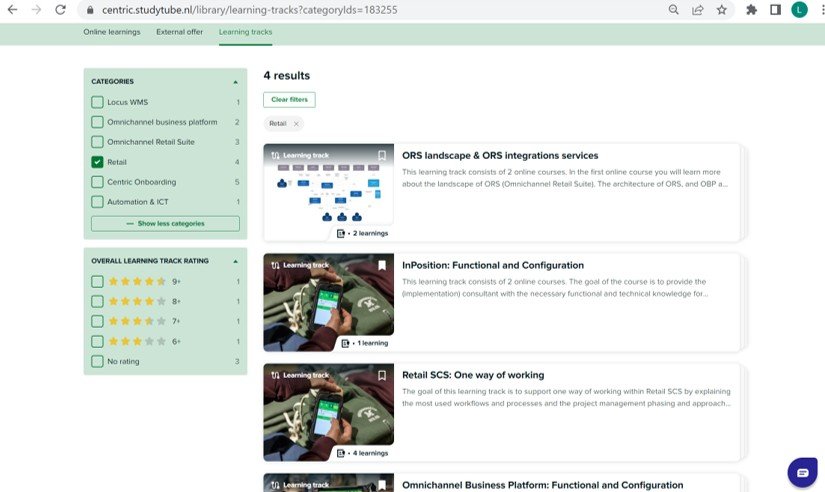Remove the Retail filter chip
825x492 pixels.
[x=296, y=124]
